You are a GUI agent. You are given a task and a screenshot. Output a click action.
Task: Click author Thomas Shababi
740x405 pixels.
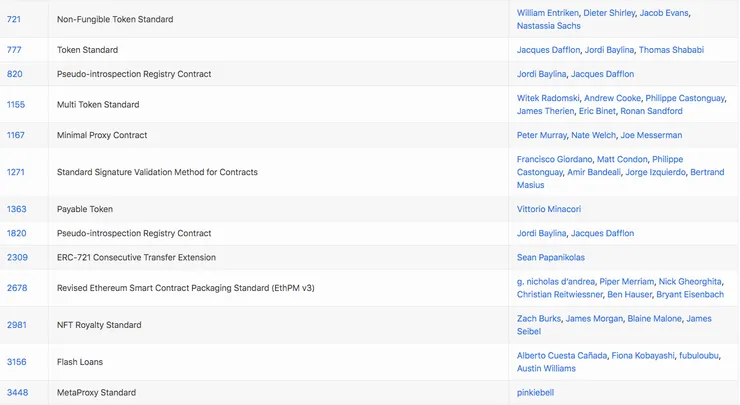tap(671, 50)
